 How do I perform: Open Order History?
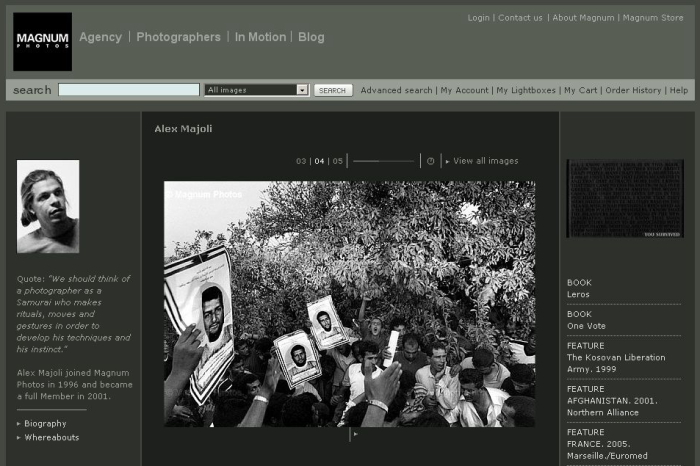pos(633,90)
